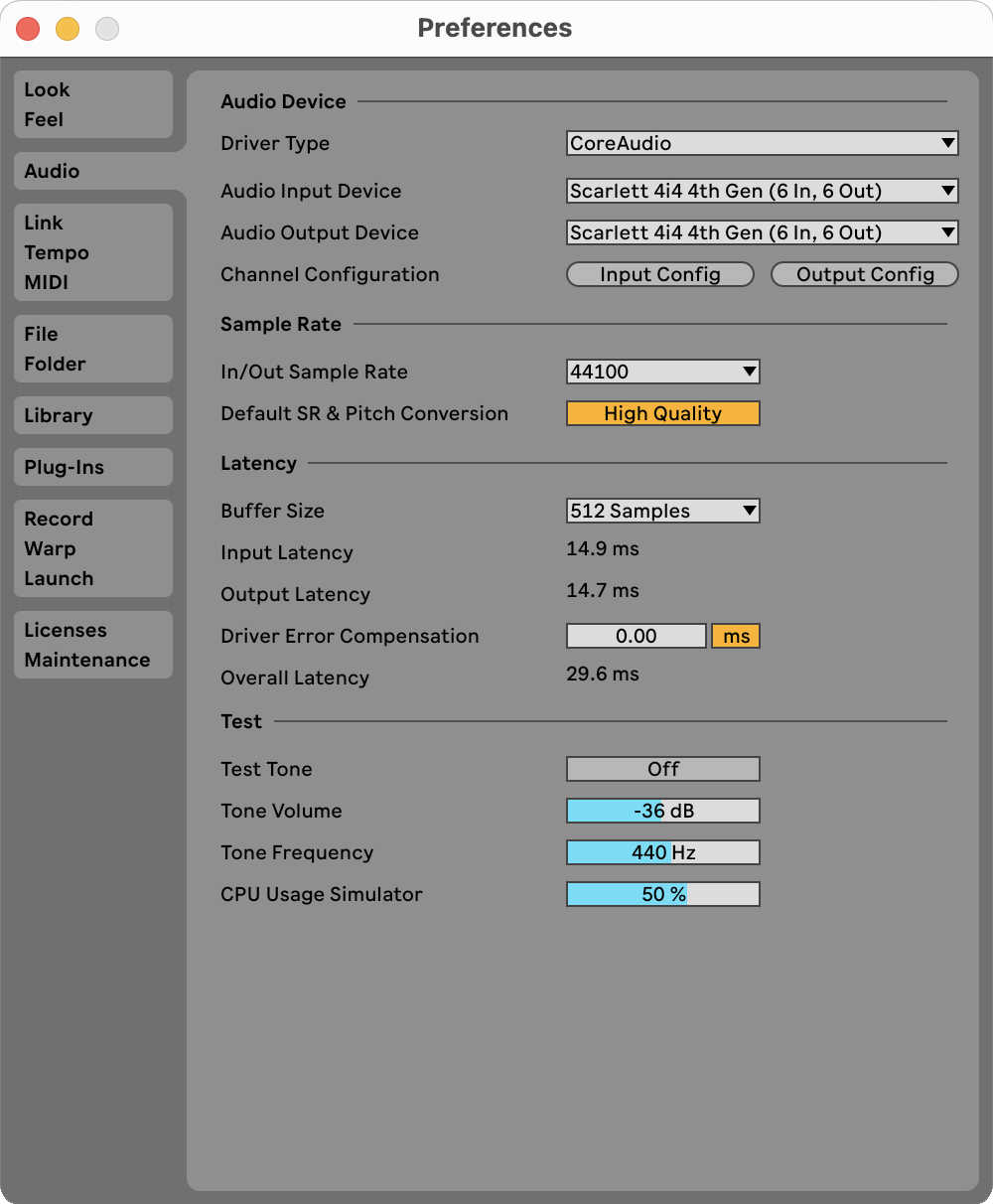Close the Preferences window with red button
This screenshot has width=993, height=1204.
coord(28,29)
